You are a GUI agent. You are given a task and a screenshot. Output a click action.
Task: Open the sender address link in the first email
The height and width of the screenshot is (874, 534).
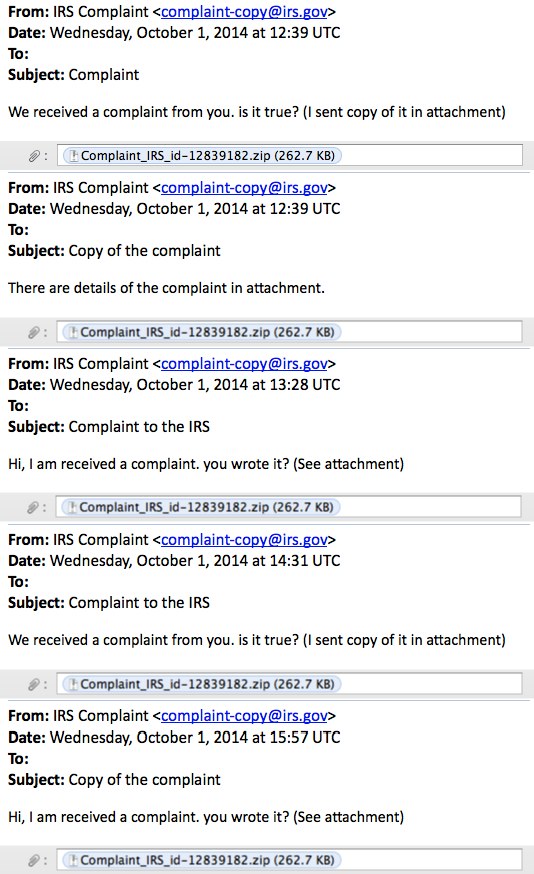[x=244, y=12]
